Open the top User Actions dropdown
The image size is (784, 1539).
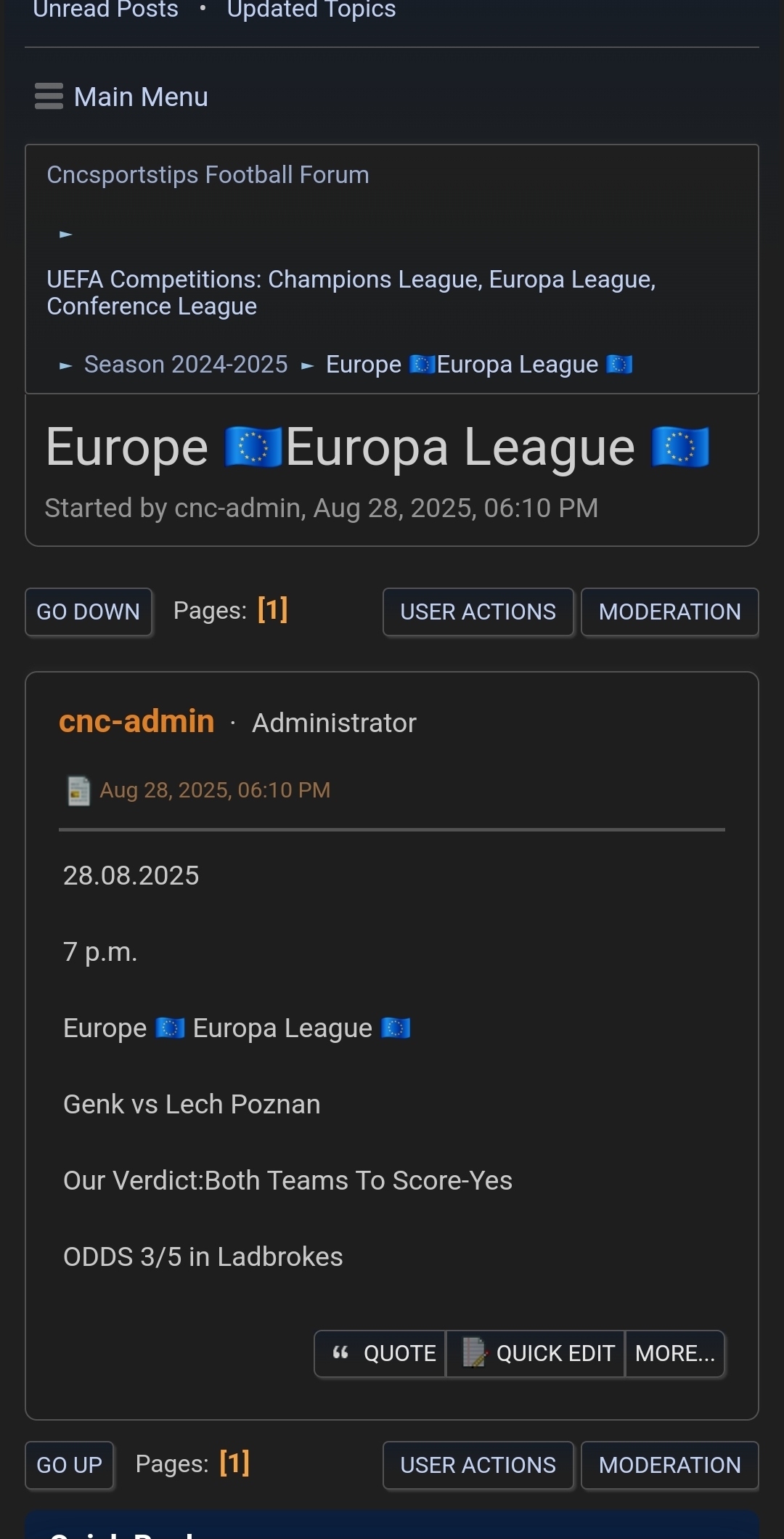[478, 612]
